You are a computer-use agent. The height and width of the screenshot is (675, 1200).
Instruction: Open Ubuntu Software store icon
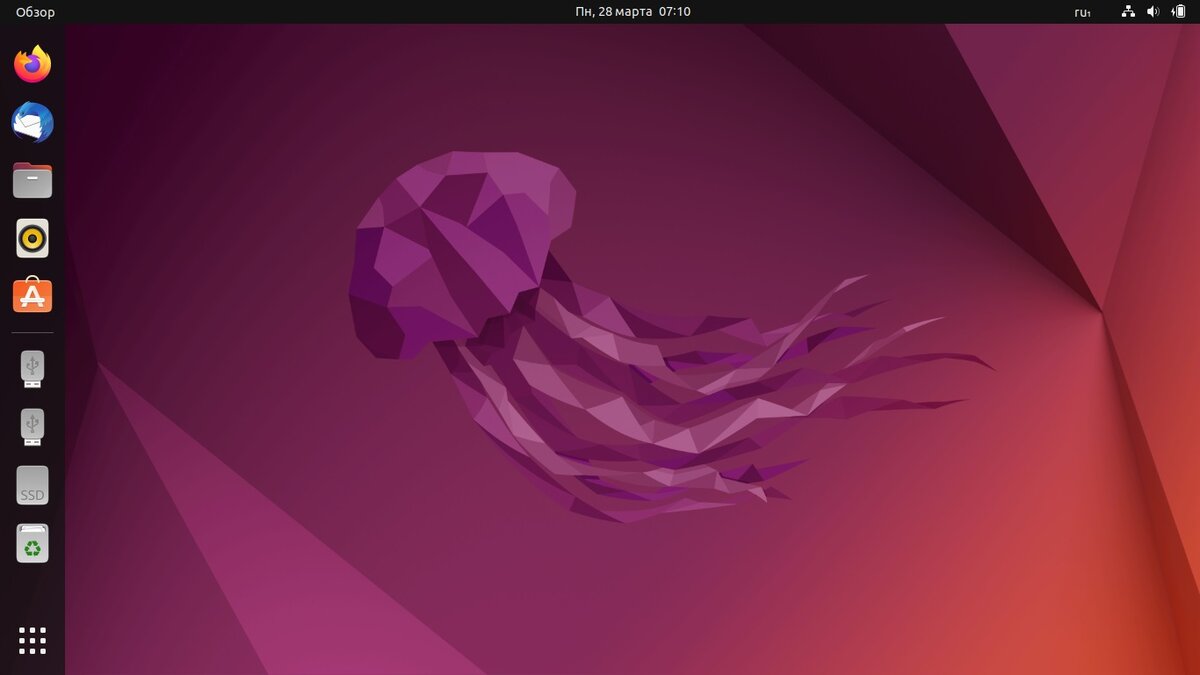click(32, 295)
